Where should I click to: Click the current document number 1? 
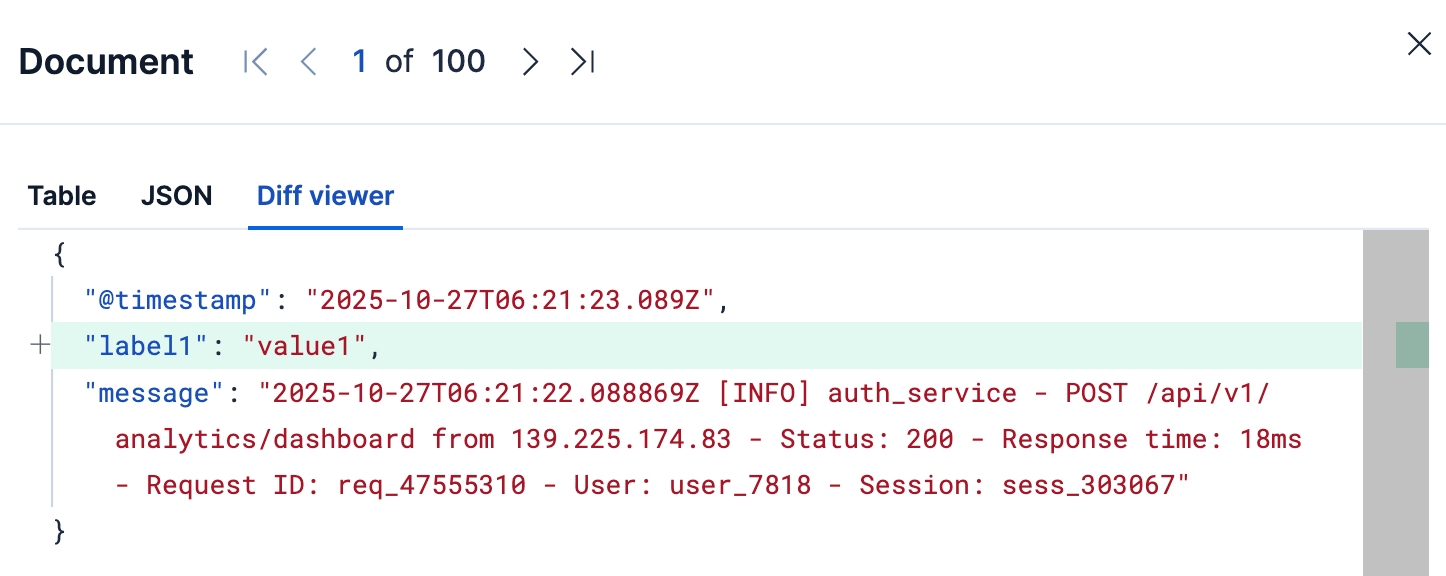click(x=359, y=62)
